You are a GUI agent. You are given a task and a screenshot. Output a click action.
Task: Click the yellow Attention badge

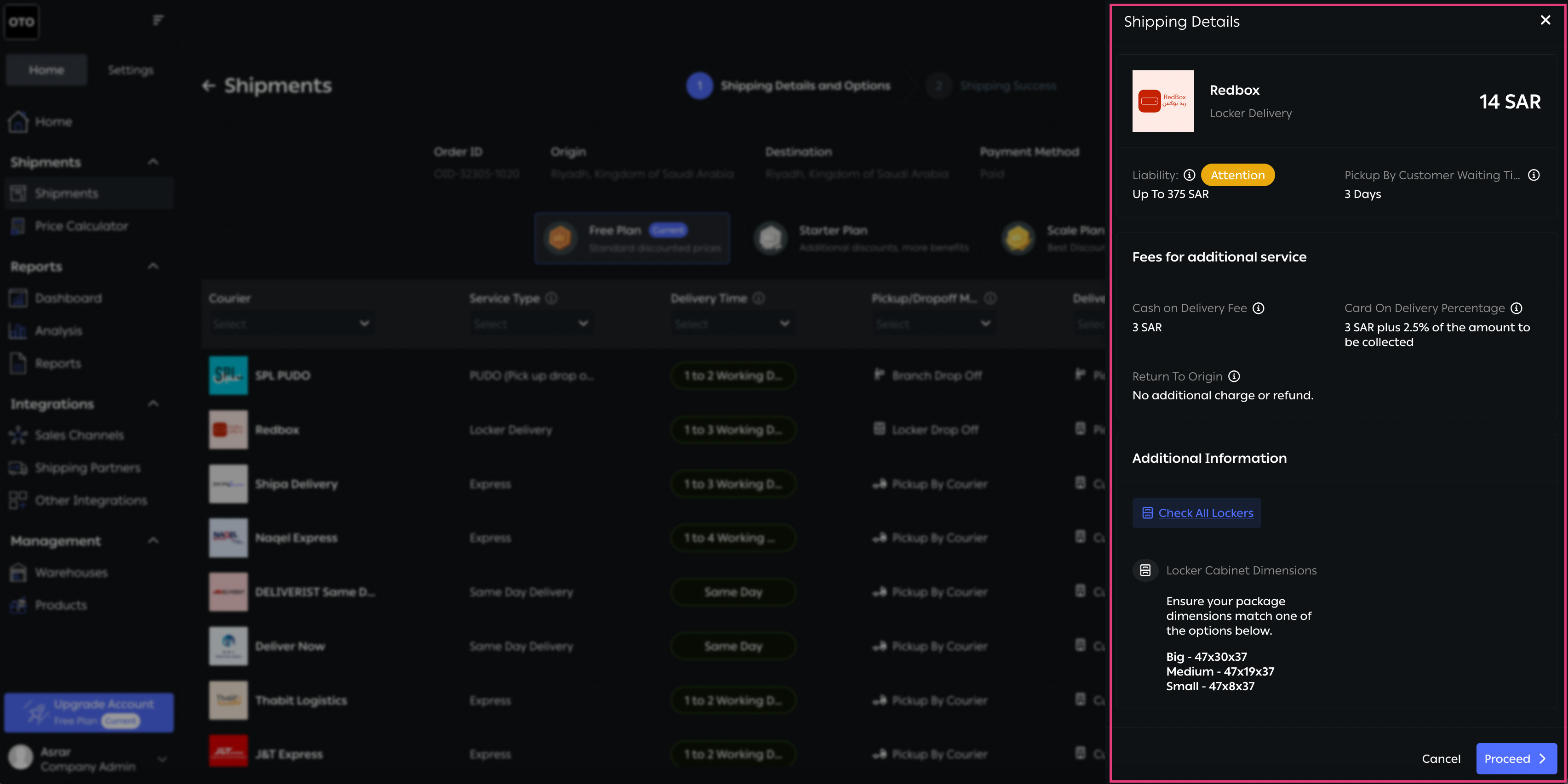[1237, 175]
